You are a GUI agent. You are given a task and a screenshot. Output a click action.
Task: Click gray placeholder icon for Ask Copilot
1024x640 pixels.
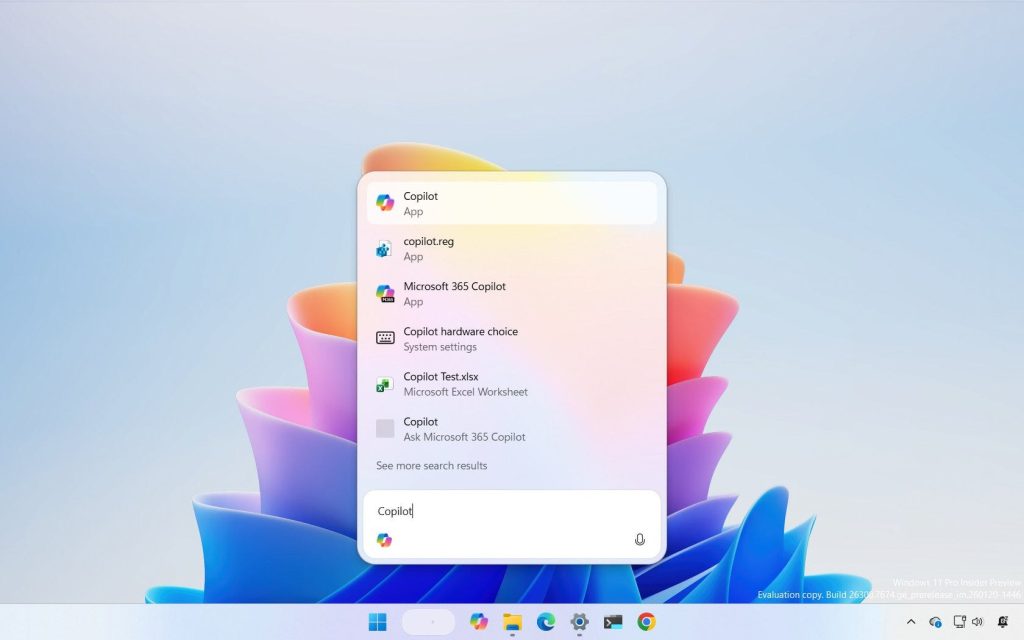click(x=385, y=428)
